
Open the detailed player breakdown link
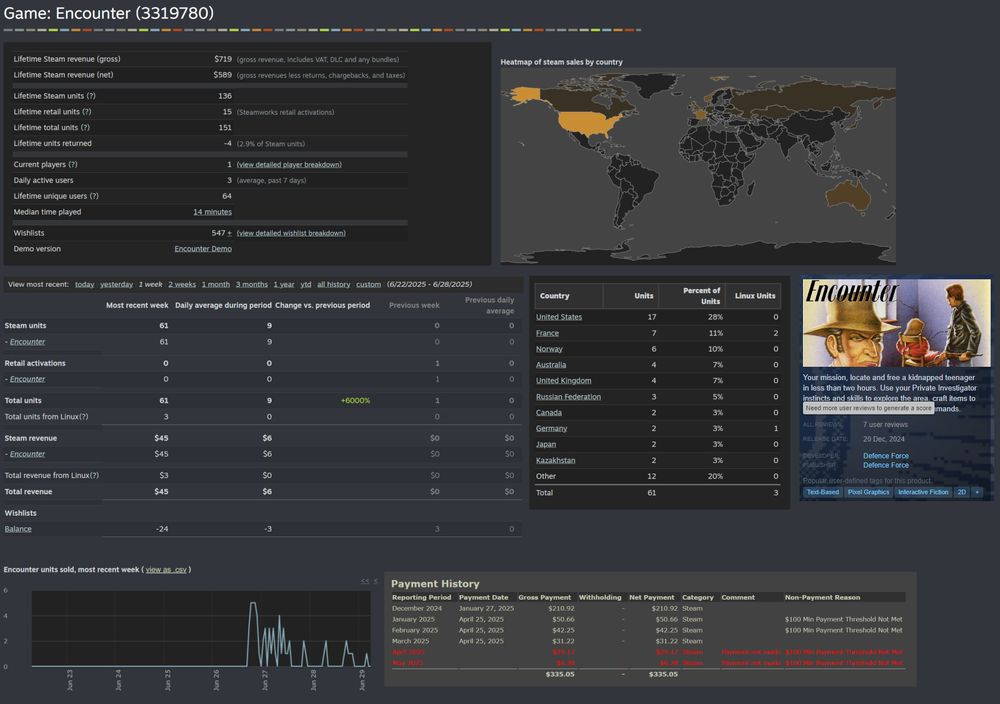[289, 165]
